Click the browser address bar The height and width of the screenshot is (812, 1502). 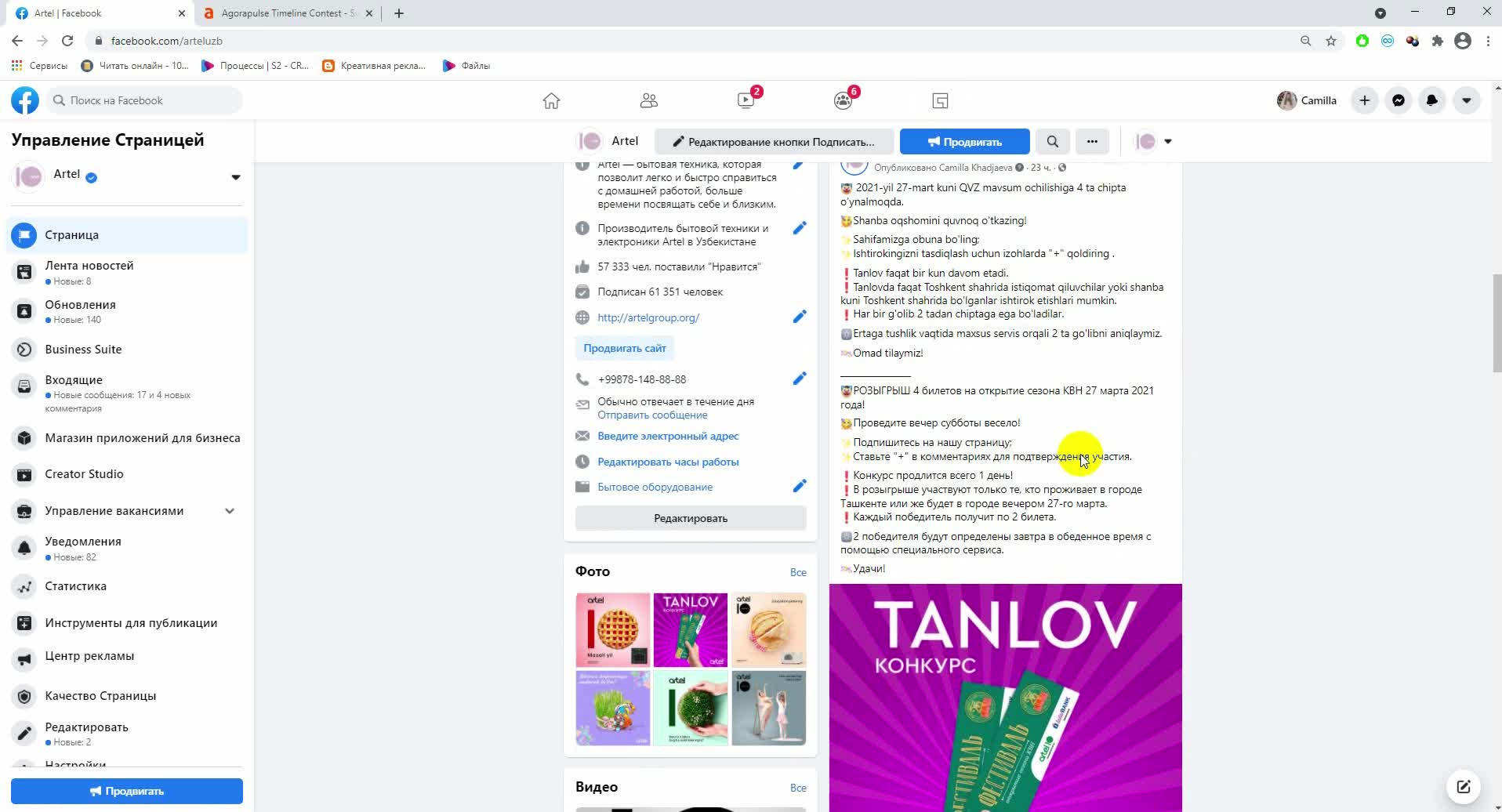click(690, 41)
